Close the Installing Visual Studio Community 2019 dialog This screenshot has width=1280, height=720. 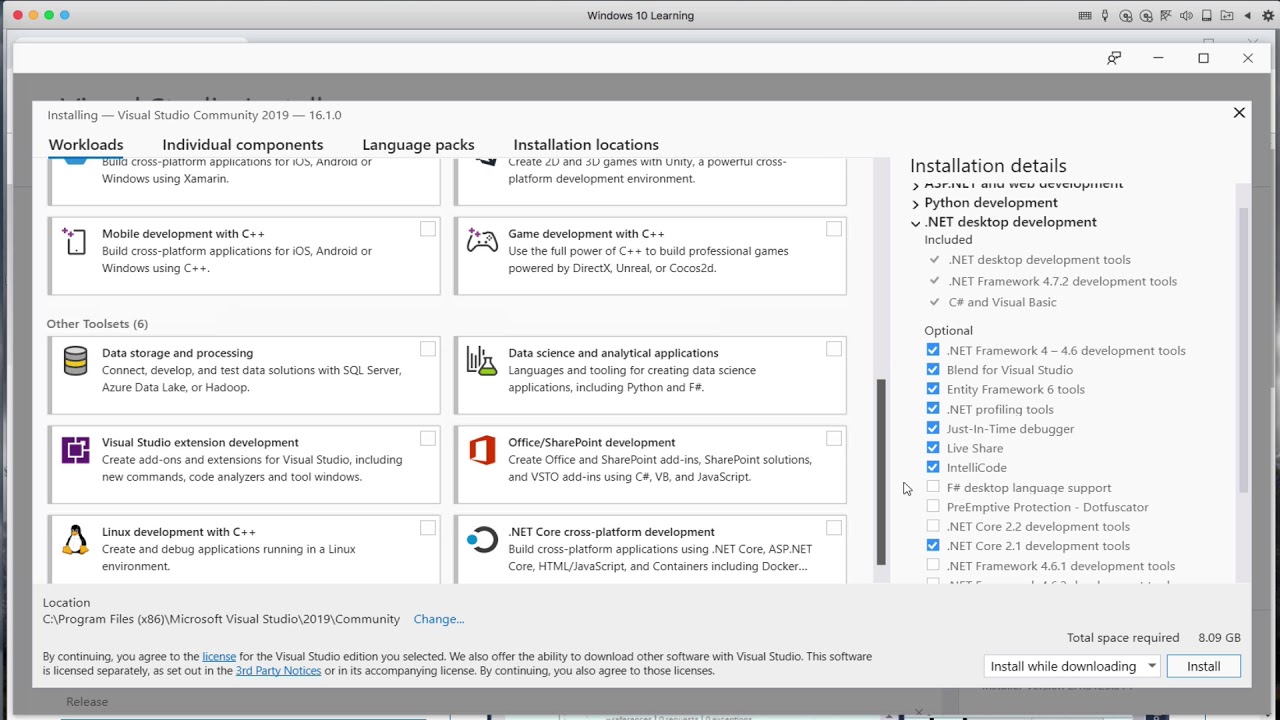coord(1239,113)
